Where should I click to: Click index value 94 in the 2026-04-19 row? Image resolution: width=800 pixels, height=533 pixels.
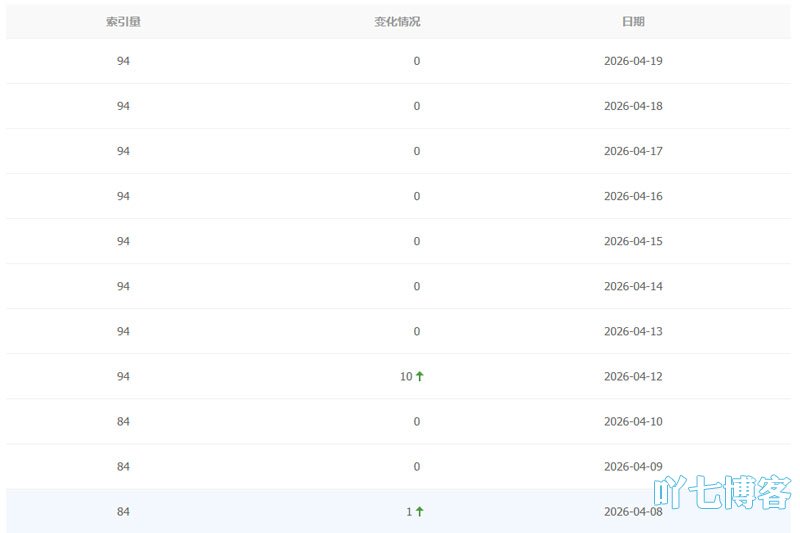point(123,61)
